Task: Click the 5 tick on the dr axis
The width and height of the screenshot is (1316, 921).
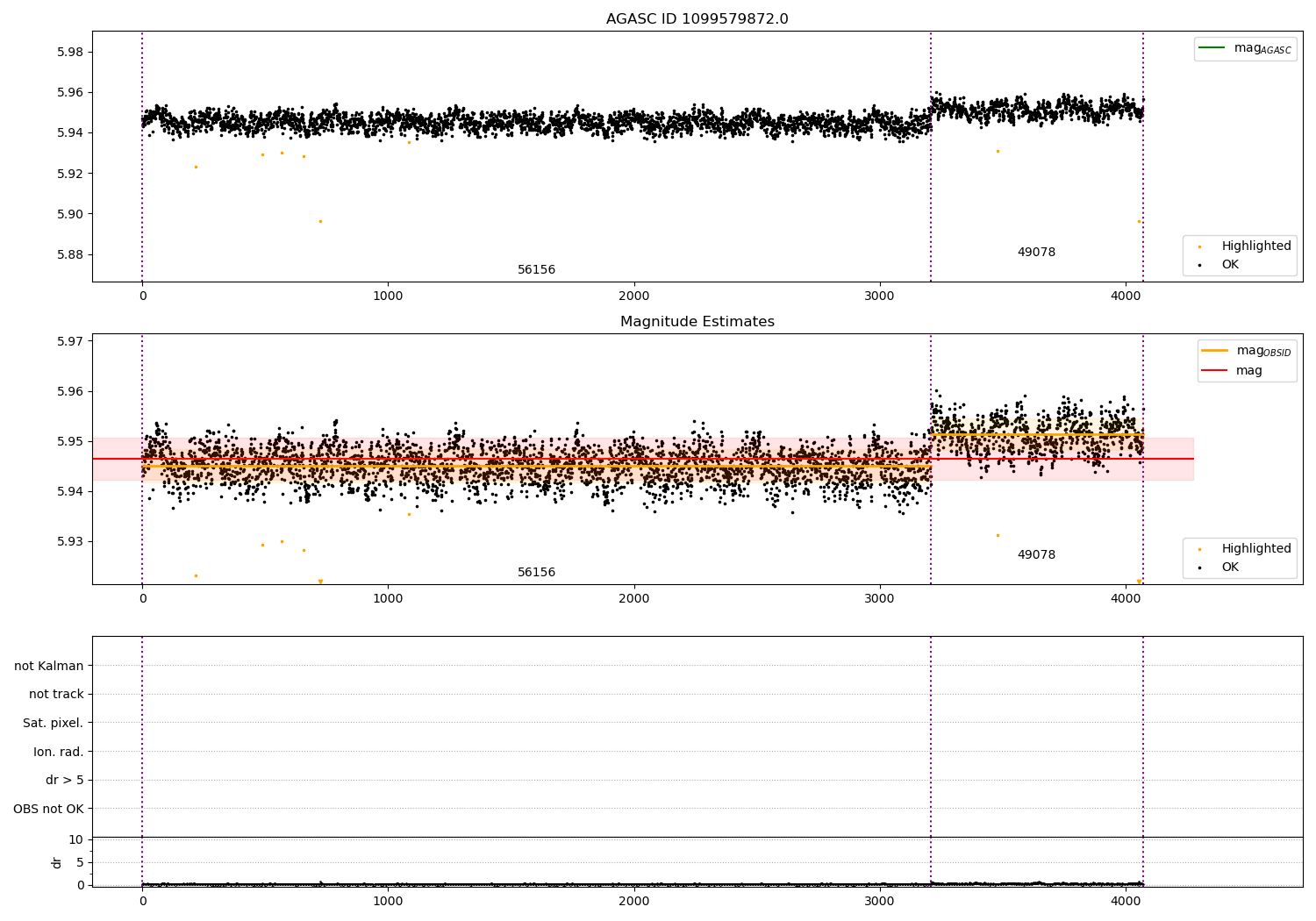Action: coord(80,862)
